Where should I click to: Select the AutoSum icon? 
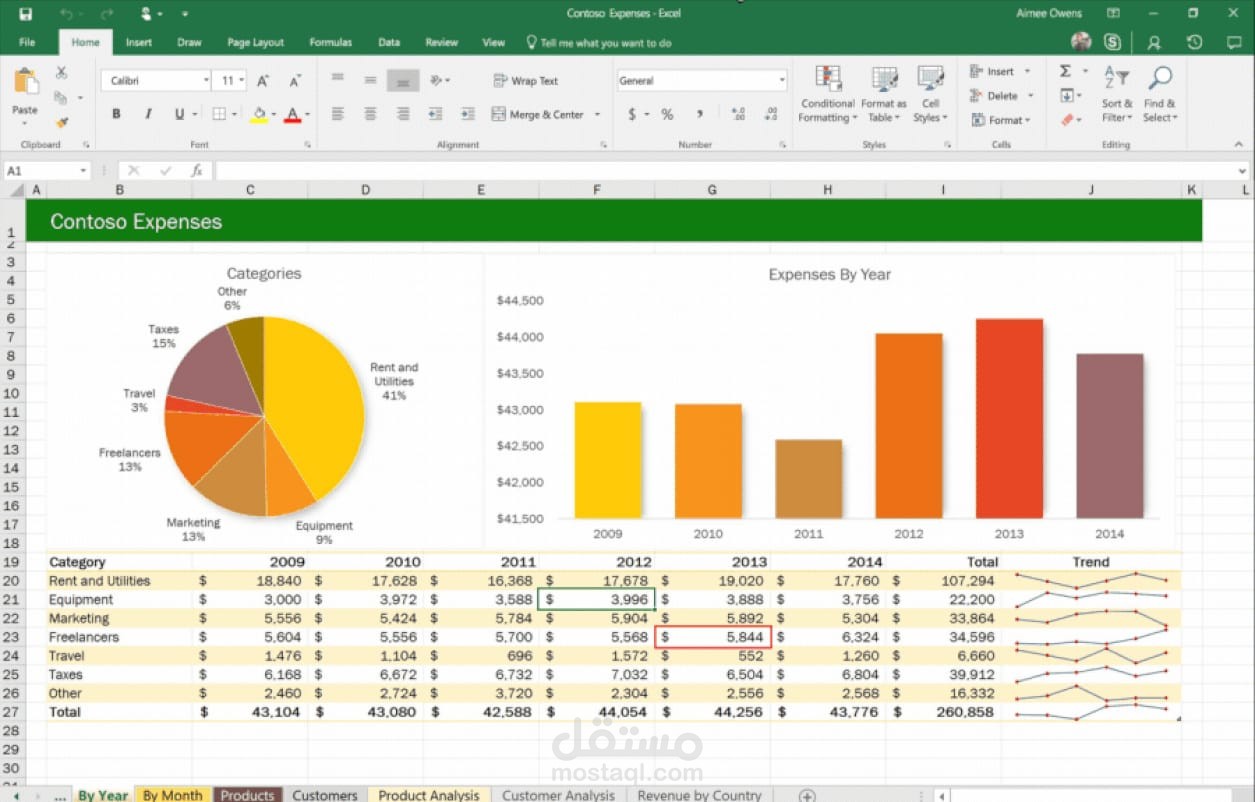coord(1066,70)
